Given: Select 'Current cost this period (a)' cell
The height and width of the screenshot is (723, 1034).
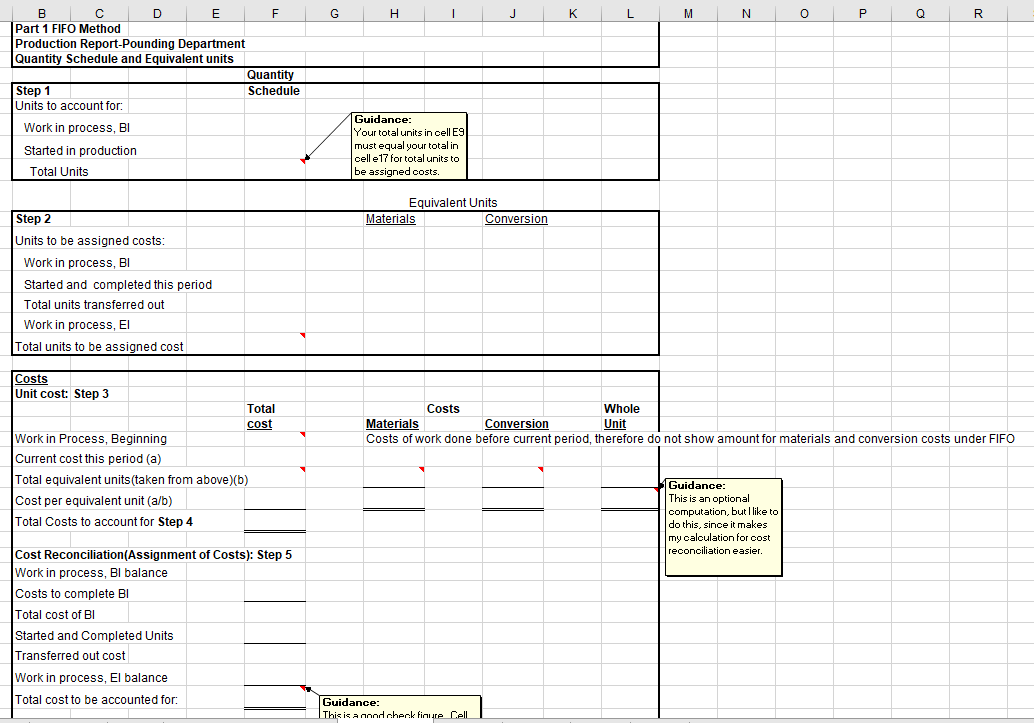Looking at the screenshot, I should [x=88, y=458].
